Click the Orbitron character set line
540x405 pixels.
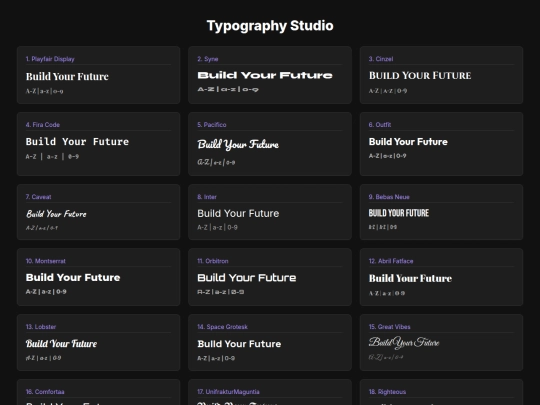coord(221,292)
